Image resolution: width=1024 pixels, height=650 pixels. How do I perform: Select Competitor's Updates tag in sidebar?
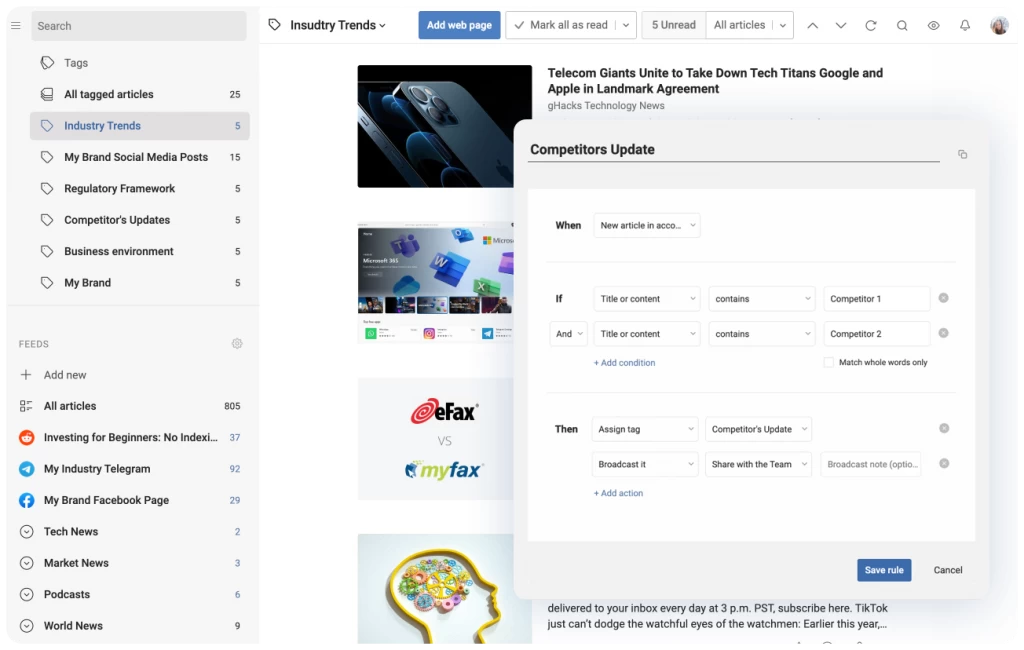[140, 220]
